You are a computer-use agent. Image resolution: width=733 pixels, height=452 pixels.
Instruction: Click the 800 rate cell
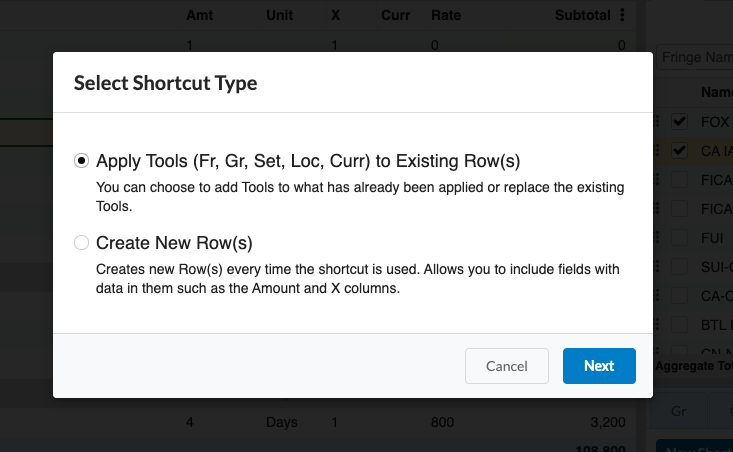coord(442,422)
